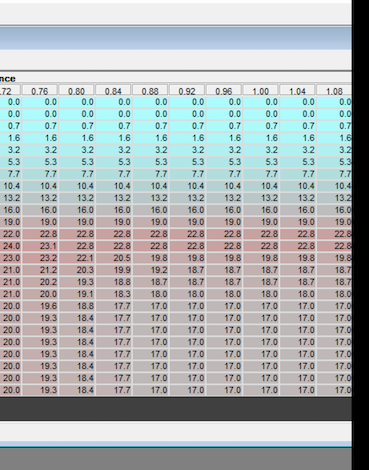Select the 0.92 column header

(x=188, y=90)
